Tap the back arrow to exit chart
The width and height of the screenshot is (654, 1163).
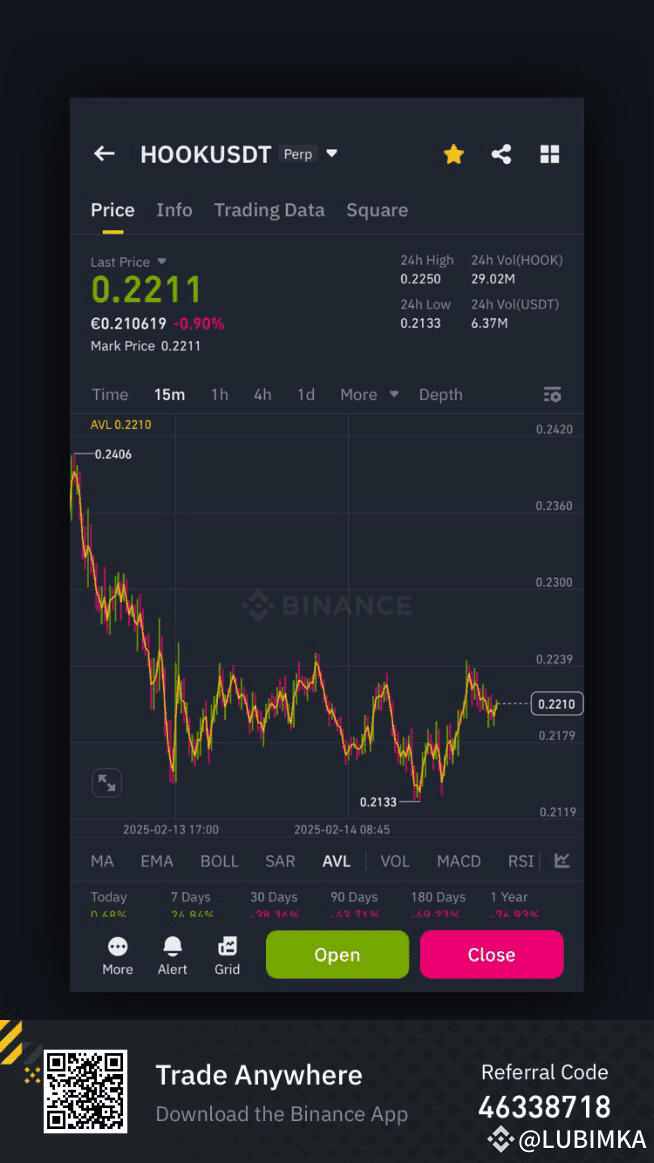pos(104,153)
